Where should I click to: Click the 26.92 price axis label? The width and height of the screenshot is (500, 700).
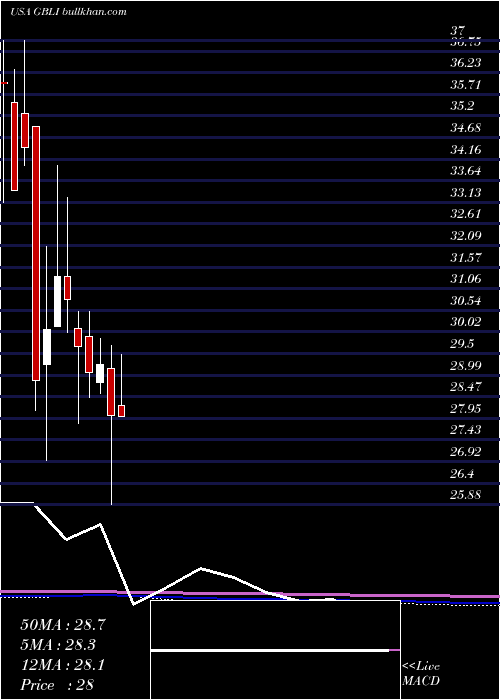(466, 451)
